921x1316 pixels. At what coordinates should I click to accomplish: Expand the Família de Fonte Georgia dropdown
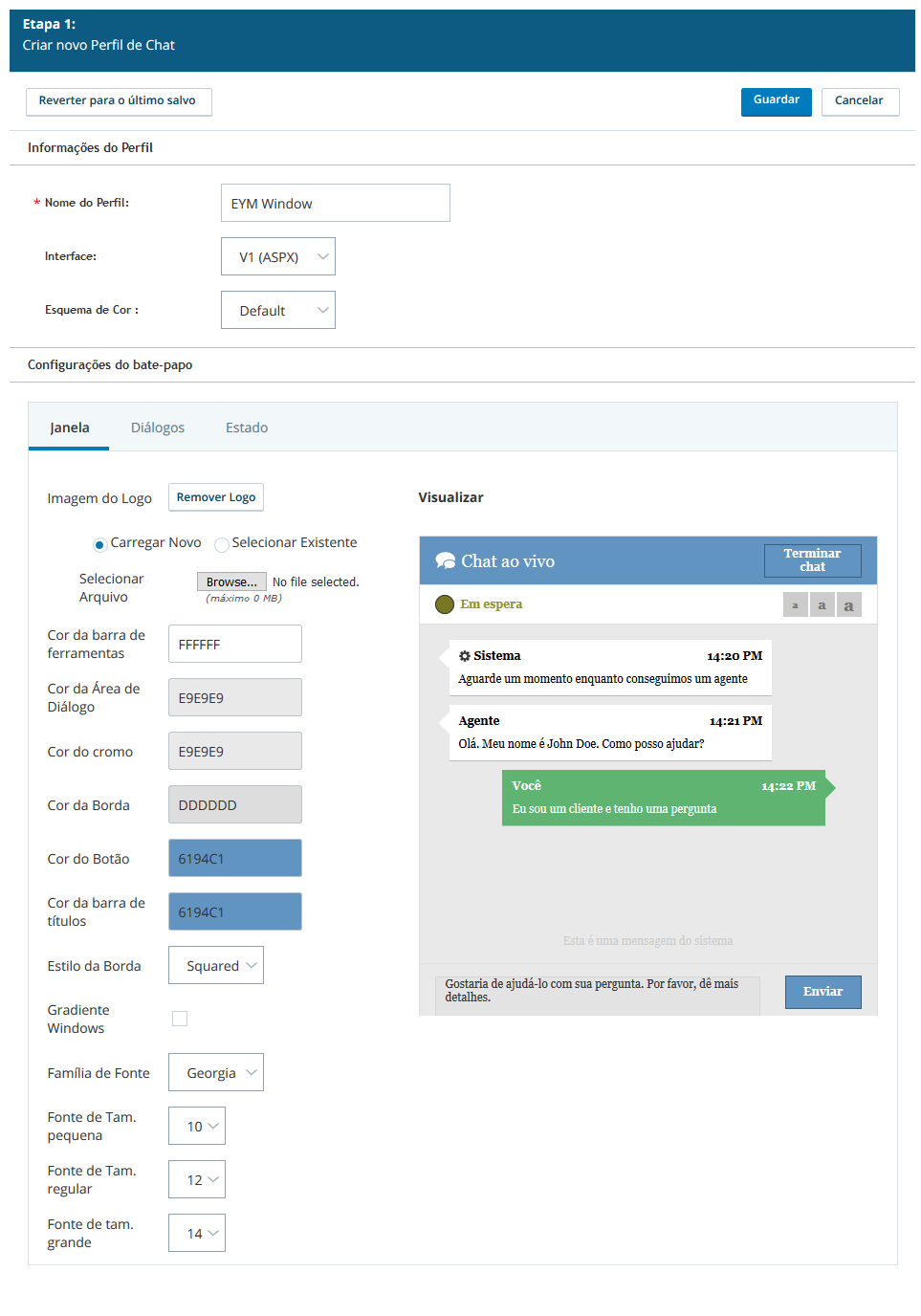[216, 1072]
